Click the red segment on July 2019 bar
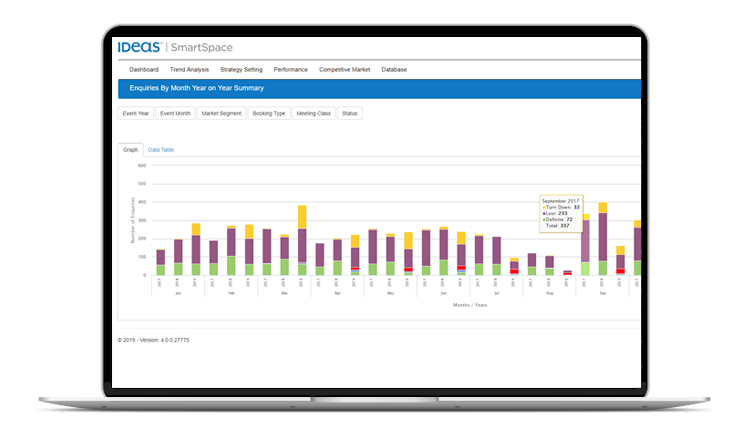The height and width of the screenshot is (437, 749). (x=514, y=271)
